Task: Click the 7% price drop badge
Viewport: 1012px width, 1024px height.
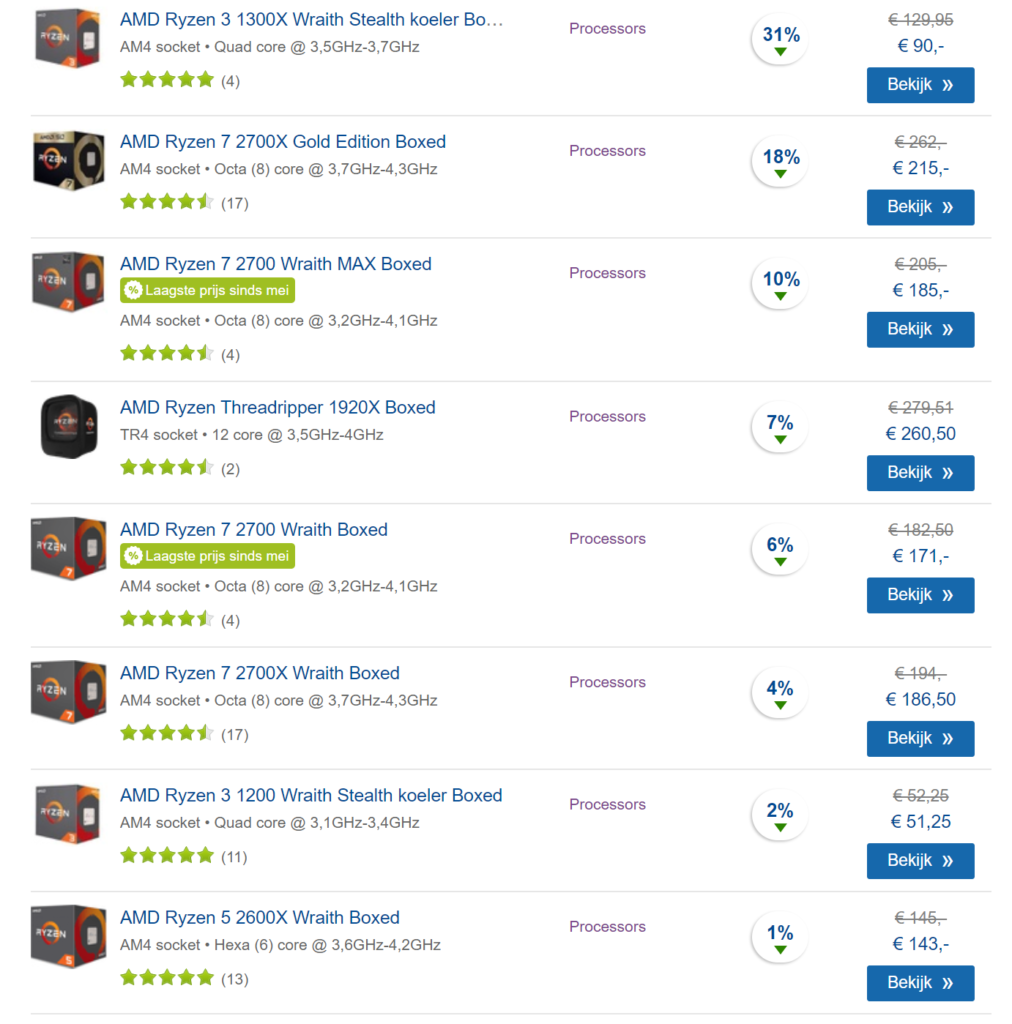Action: tap(780, 427)
